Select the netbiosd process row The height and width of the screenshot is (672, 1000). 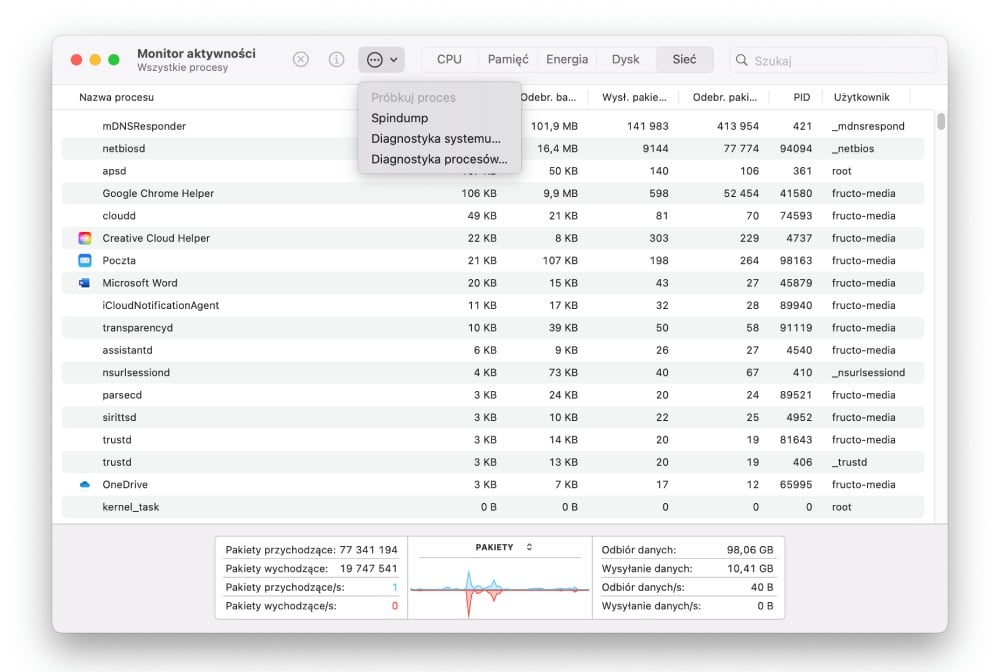coord(492,149)
